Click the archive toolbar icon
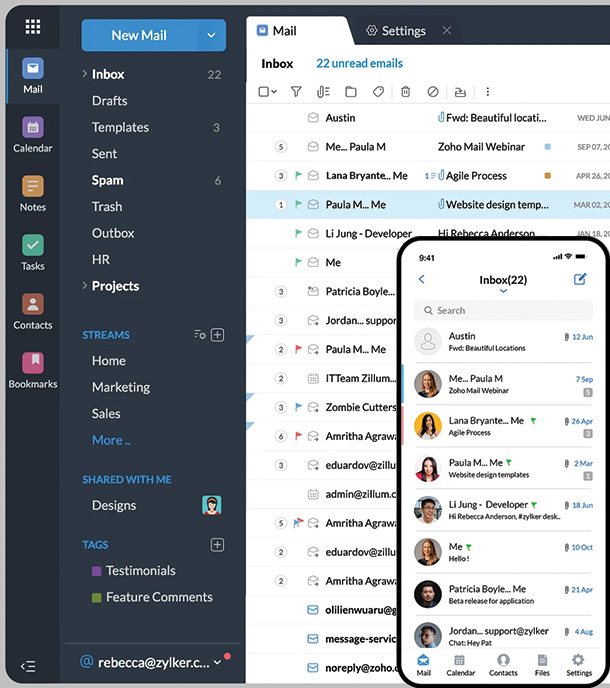 pos(460,92)
